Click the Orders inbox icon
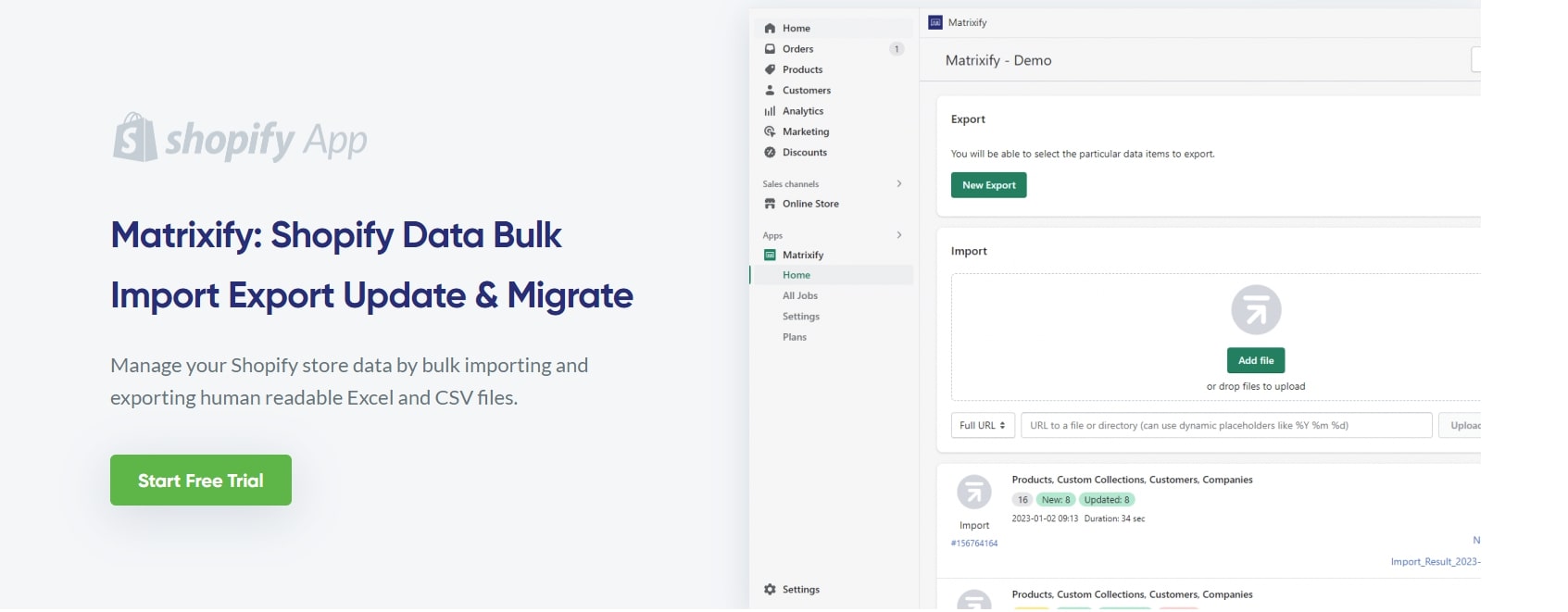 tap(770, 49)
